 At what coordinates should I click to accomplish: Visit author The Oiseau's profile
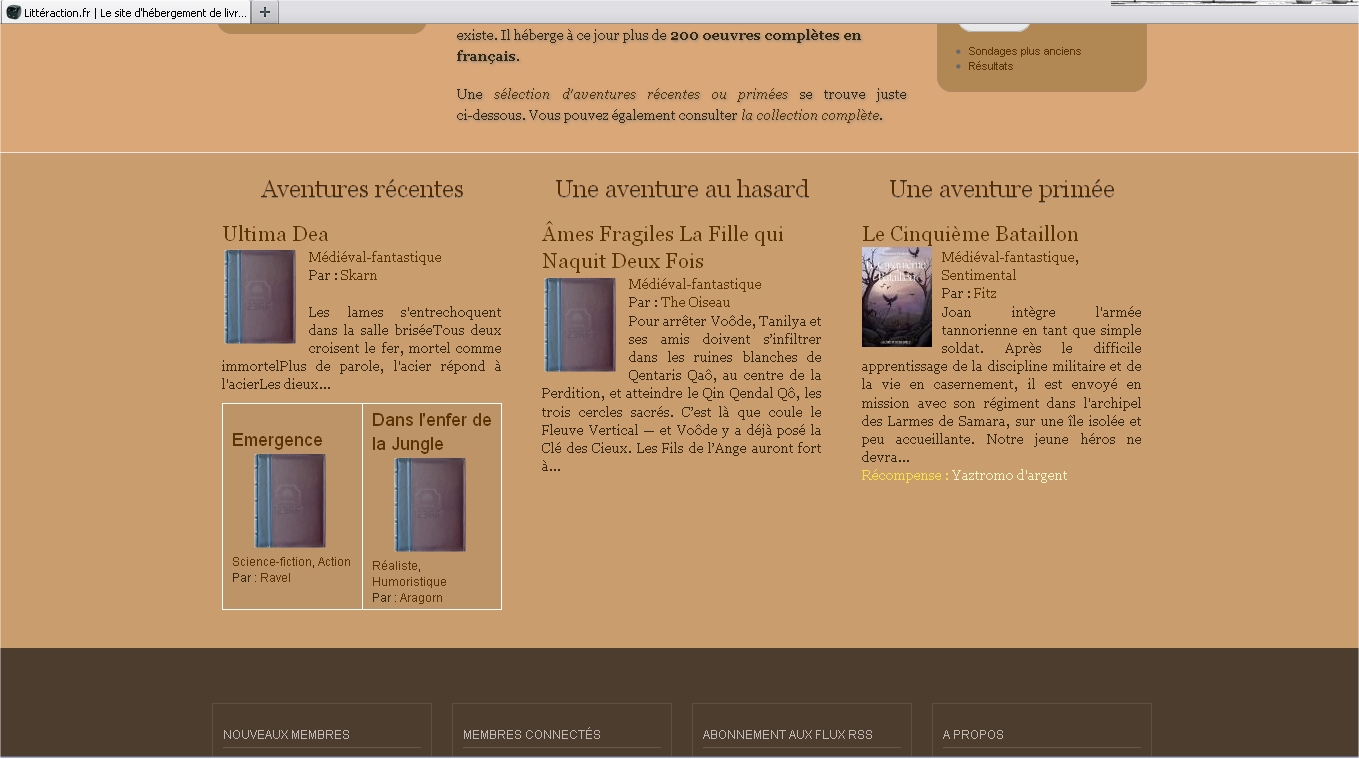695,302
